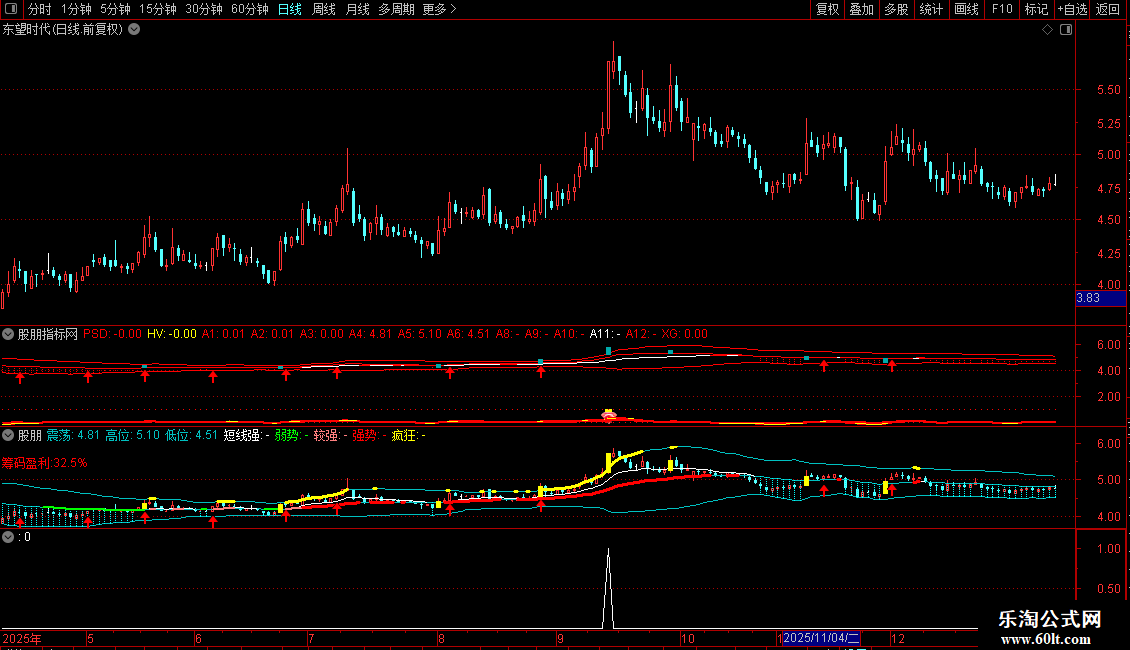Switch to 分时 chart view
The height and width of the screenshot is (650, 1130).
click(40, 9)
